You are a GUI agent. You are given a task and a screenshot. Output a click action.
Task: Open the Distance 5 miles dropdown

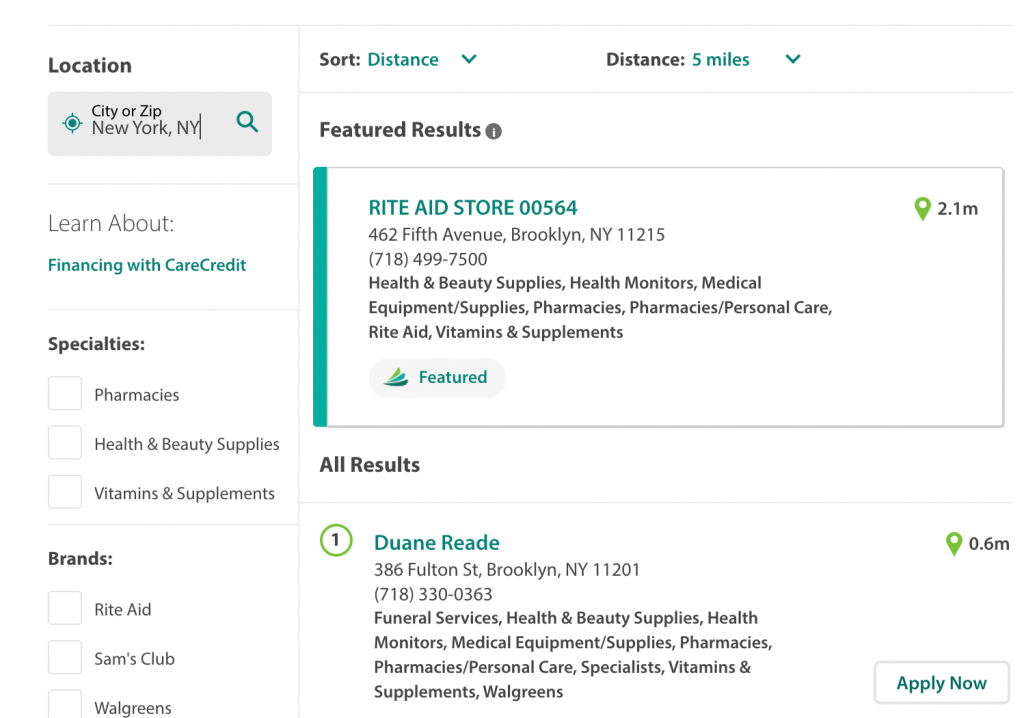(x=746, y=59)
